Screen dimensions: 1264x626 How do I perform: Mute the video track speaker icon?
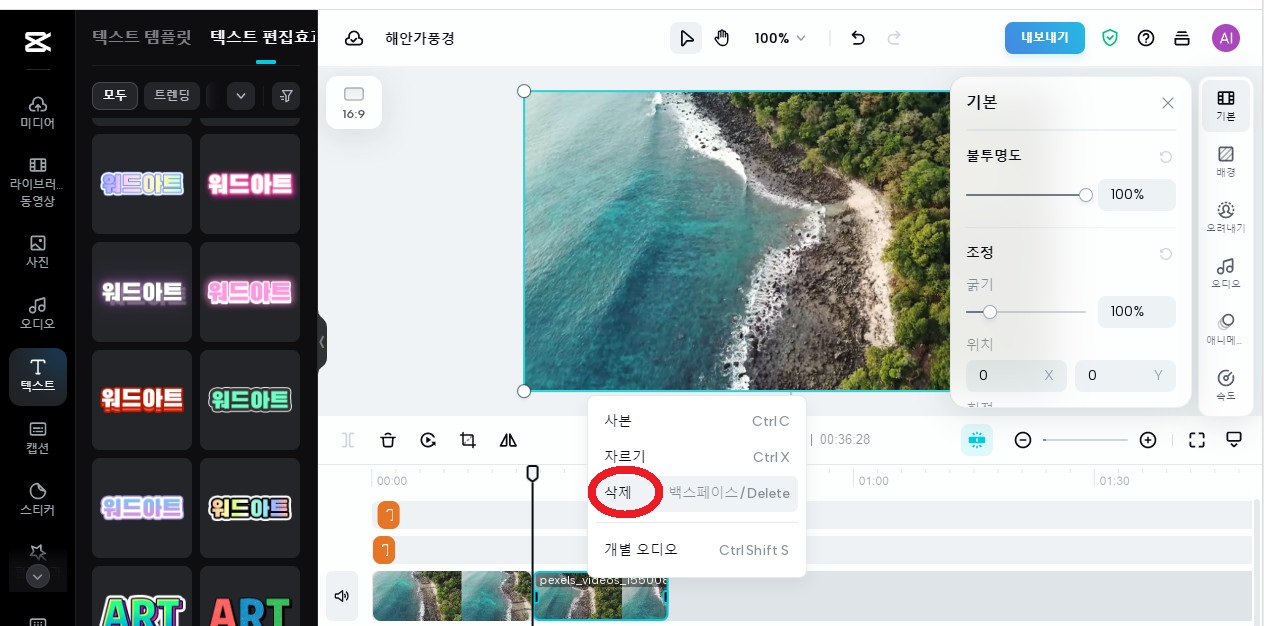coord(342,596)
